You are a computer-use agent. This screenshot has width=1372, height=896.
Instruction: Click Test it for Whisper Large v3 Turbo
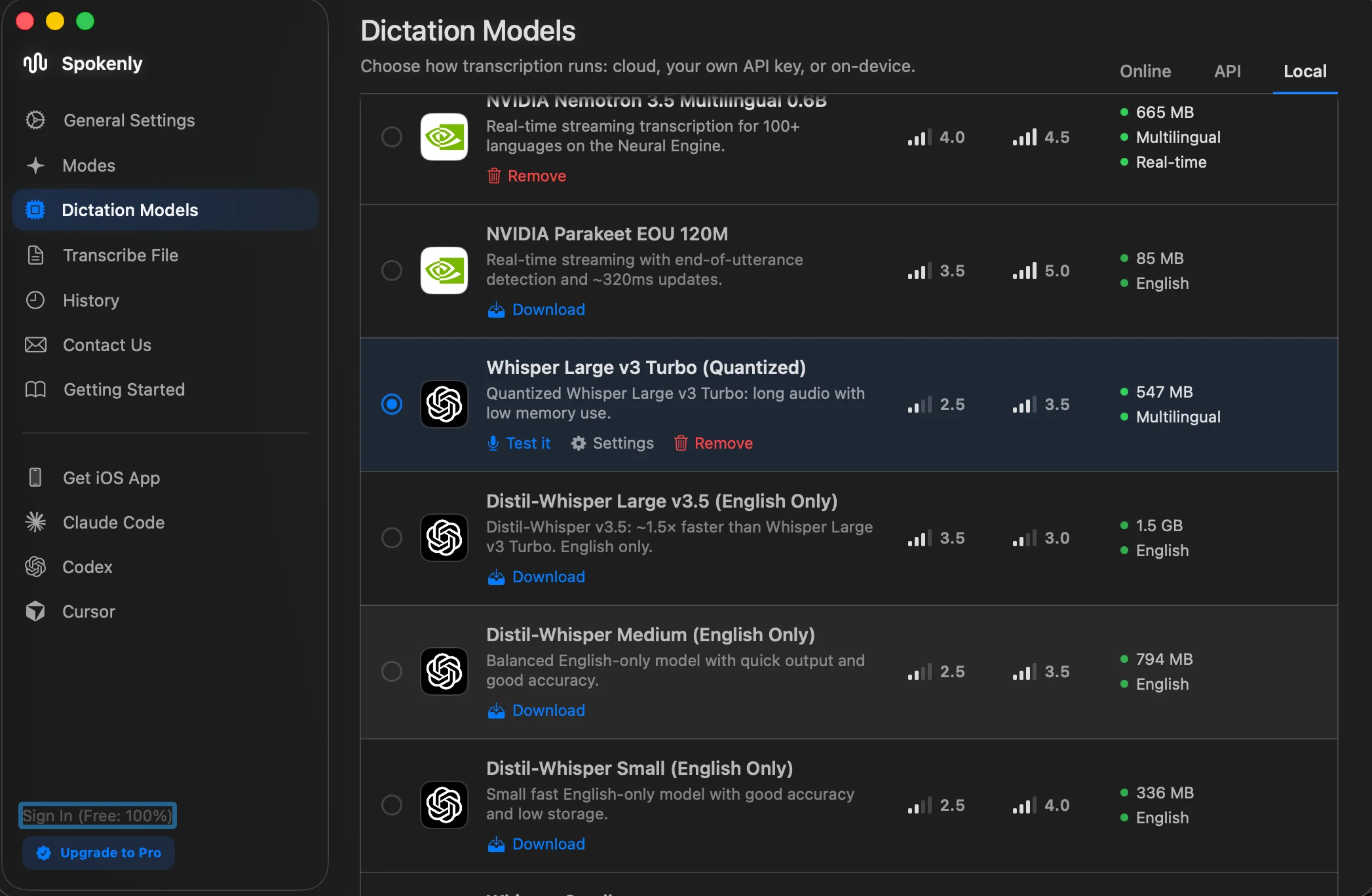519,443
